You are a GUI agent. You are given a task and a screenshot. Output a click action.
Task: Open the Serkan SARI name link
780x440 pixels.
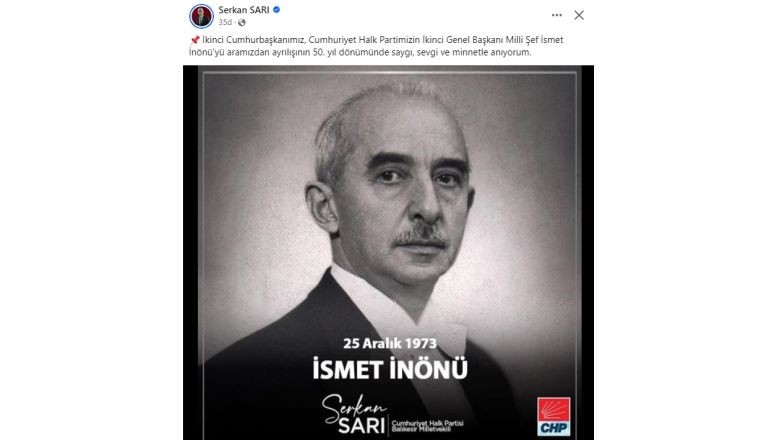244,9
